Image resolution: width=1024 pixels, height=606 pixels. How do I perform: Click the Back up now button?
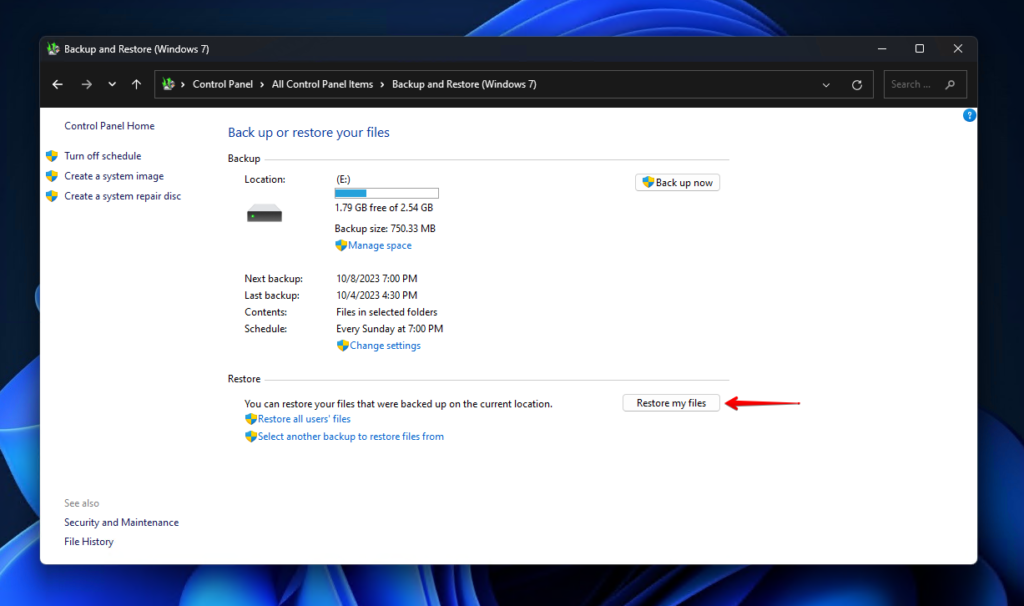pyautogui.click(x=677, y=182)
